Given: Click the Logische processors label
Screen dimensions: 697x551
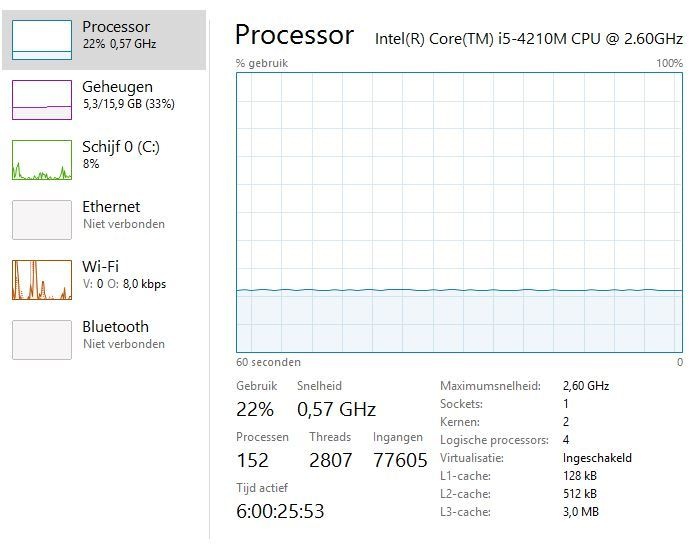Looking at the screenshot, I should 494,440.
